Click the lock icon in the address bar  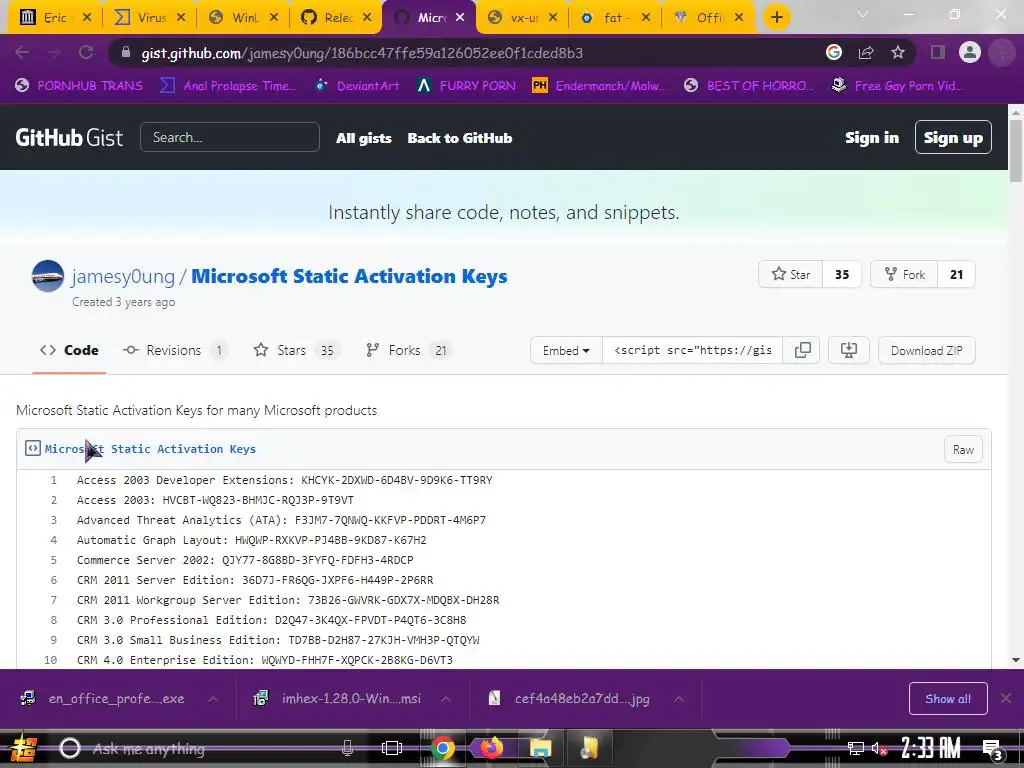click(x=126, y=53)
